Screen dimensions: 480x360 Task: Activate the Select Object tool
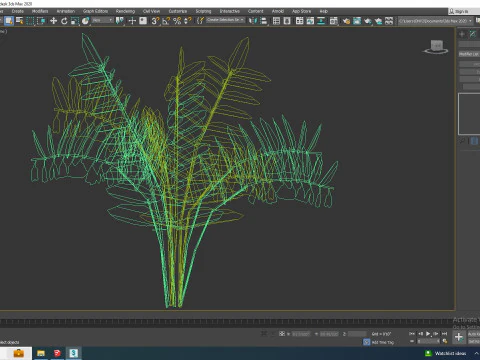(9, 21)
